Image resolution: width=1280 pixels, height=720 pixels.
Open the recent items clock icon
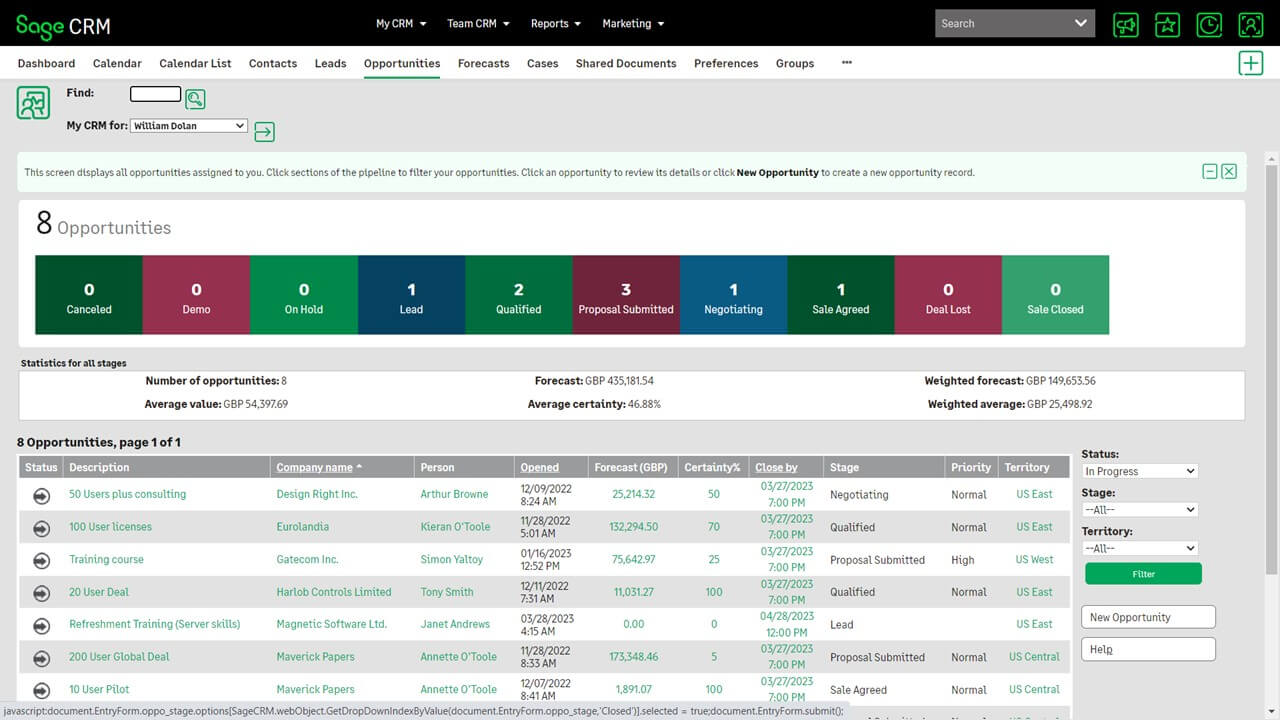click(1209, 25)
